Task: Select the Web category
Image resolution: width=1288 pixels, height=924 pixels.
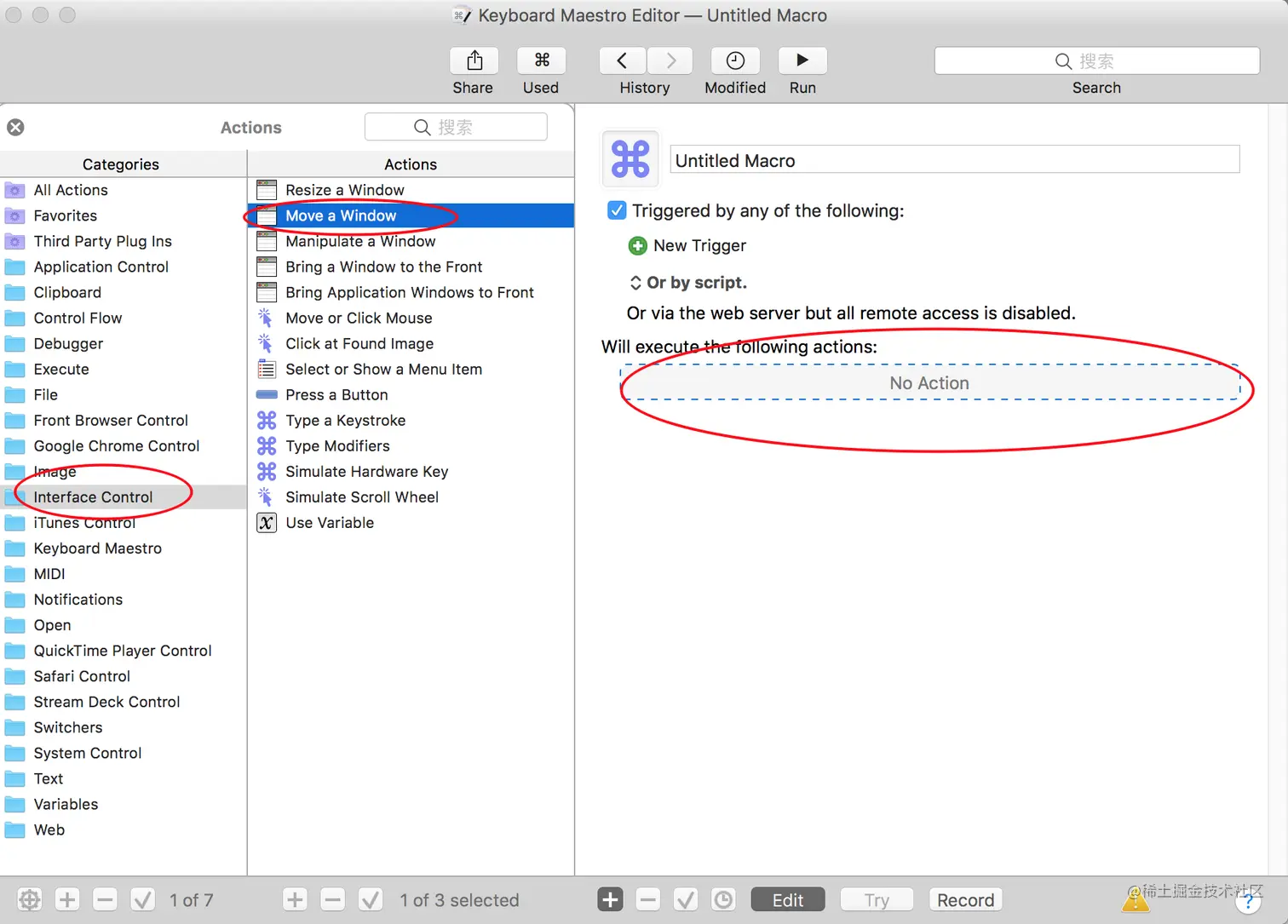Action: [124, 829]
